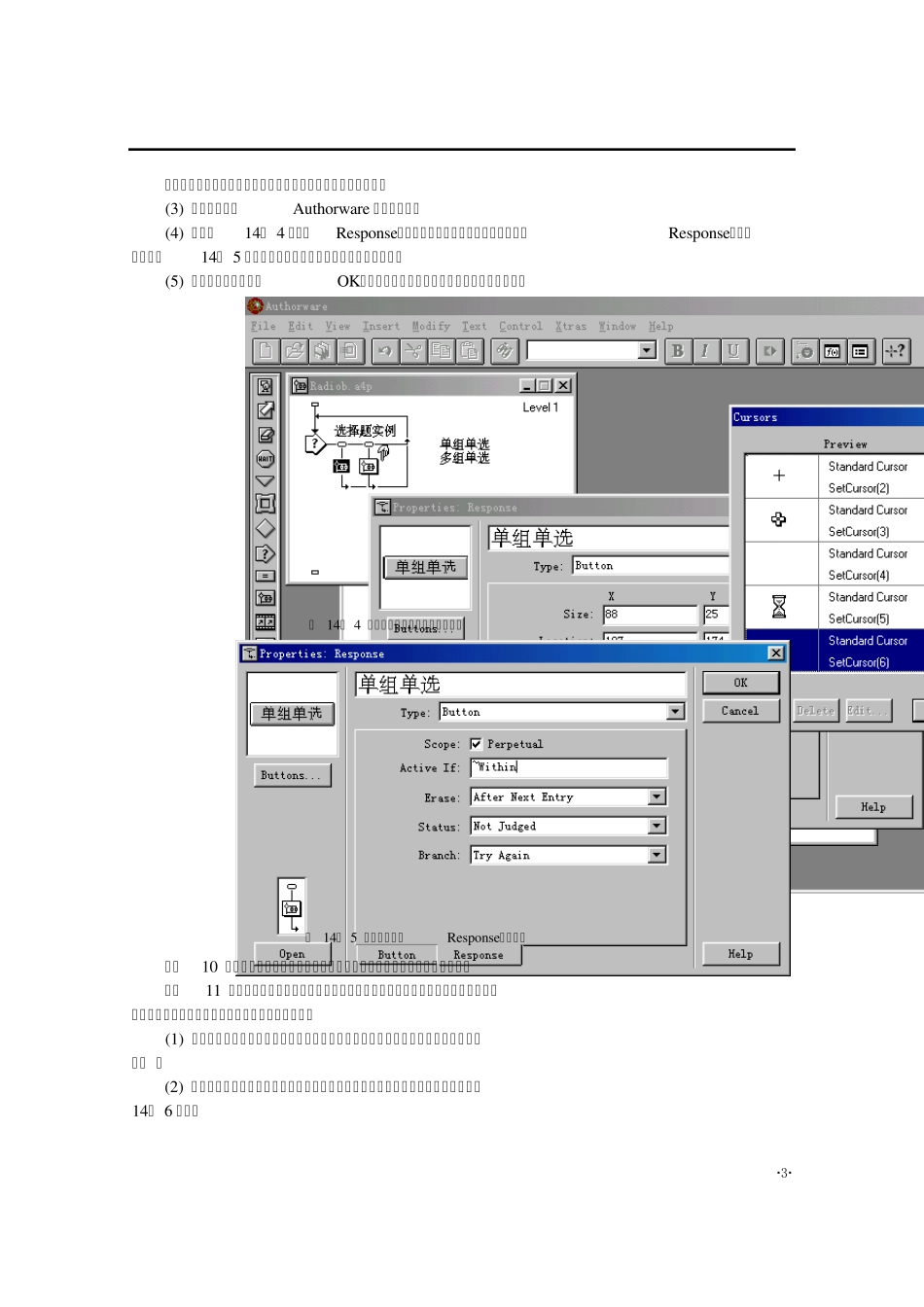Image resolution: width=924 pixels, height=1307 pixels.
Task: Click the interaction '?' icon in flowline
Action: [315, 444]
